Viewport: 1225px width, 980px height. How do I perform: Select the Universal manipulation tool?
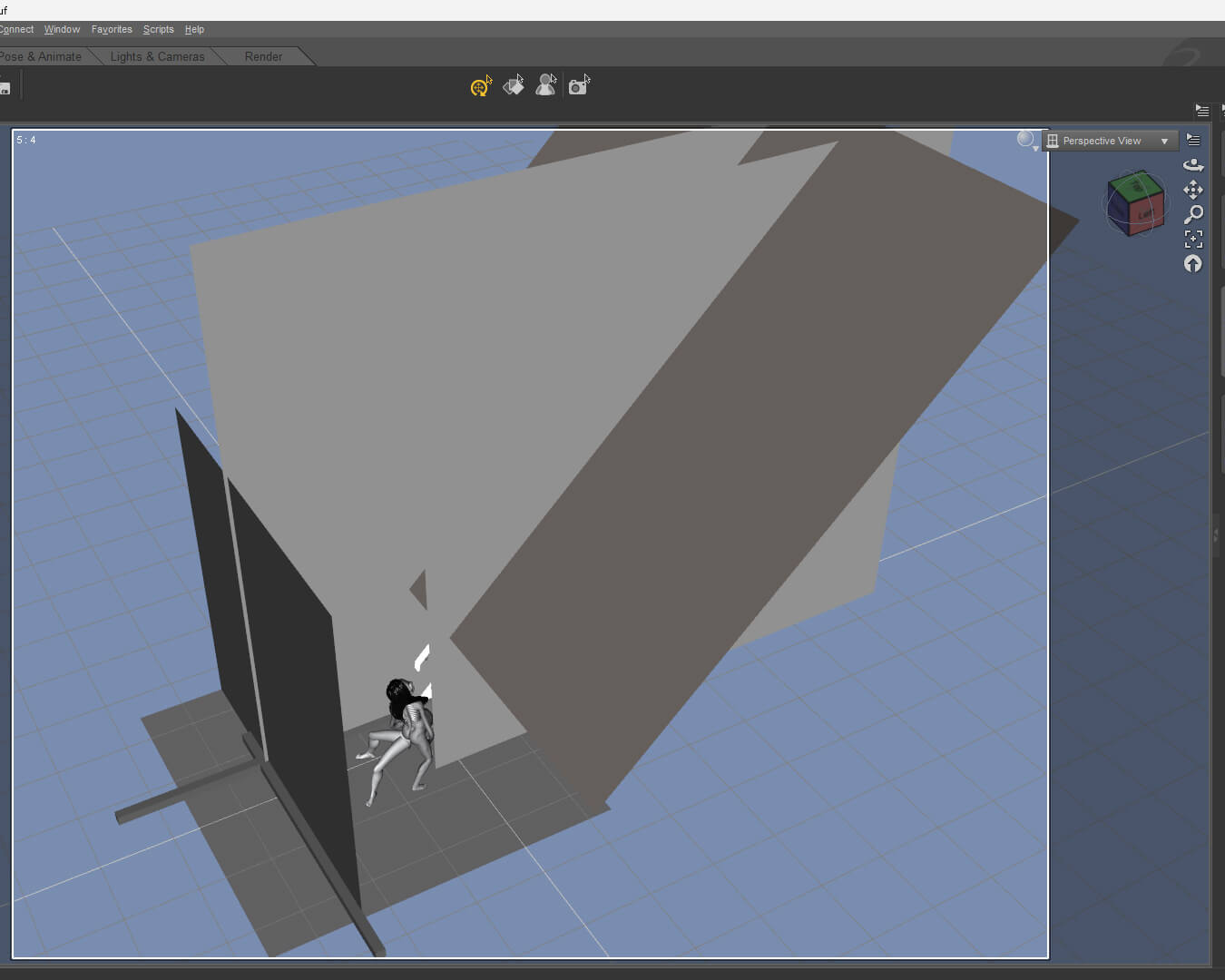(481, 86)
